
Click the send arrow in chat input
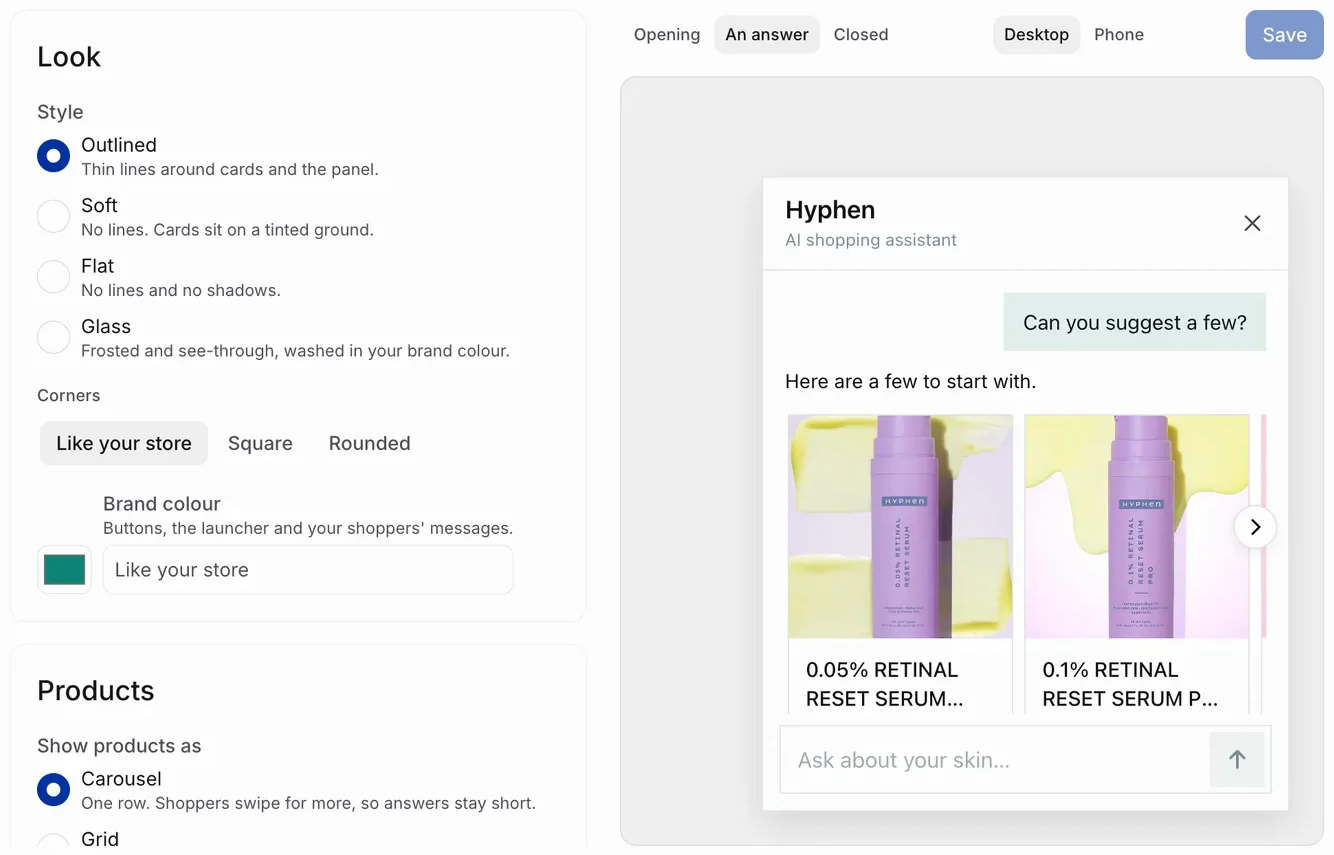[x=1237, y=760]
